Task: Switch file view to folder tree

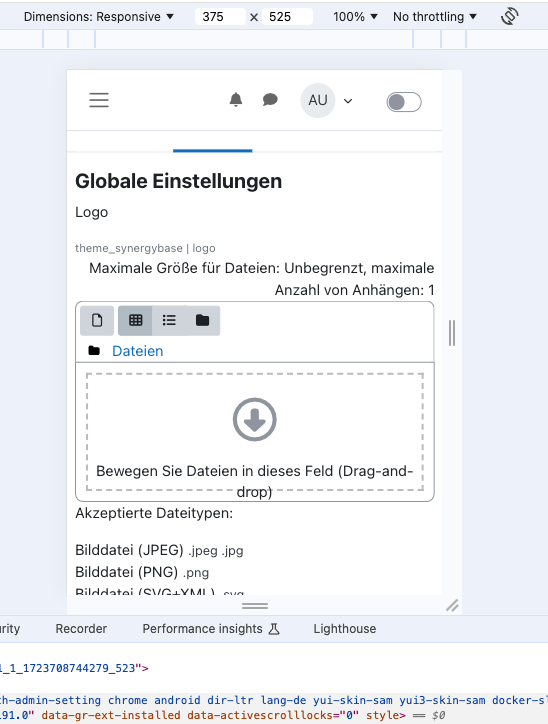Action: point(203,320)
